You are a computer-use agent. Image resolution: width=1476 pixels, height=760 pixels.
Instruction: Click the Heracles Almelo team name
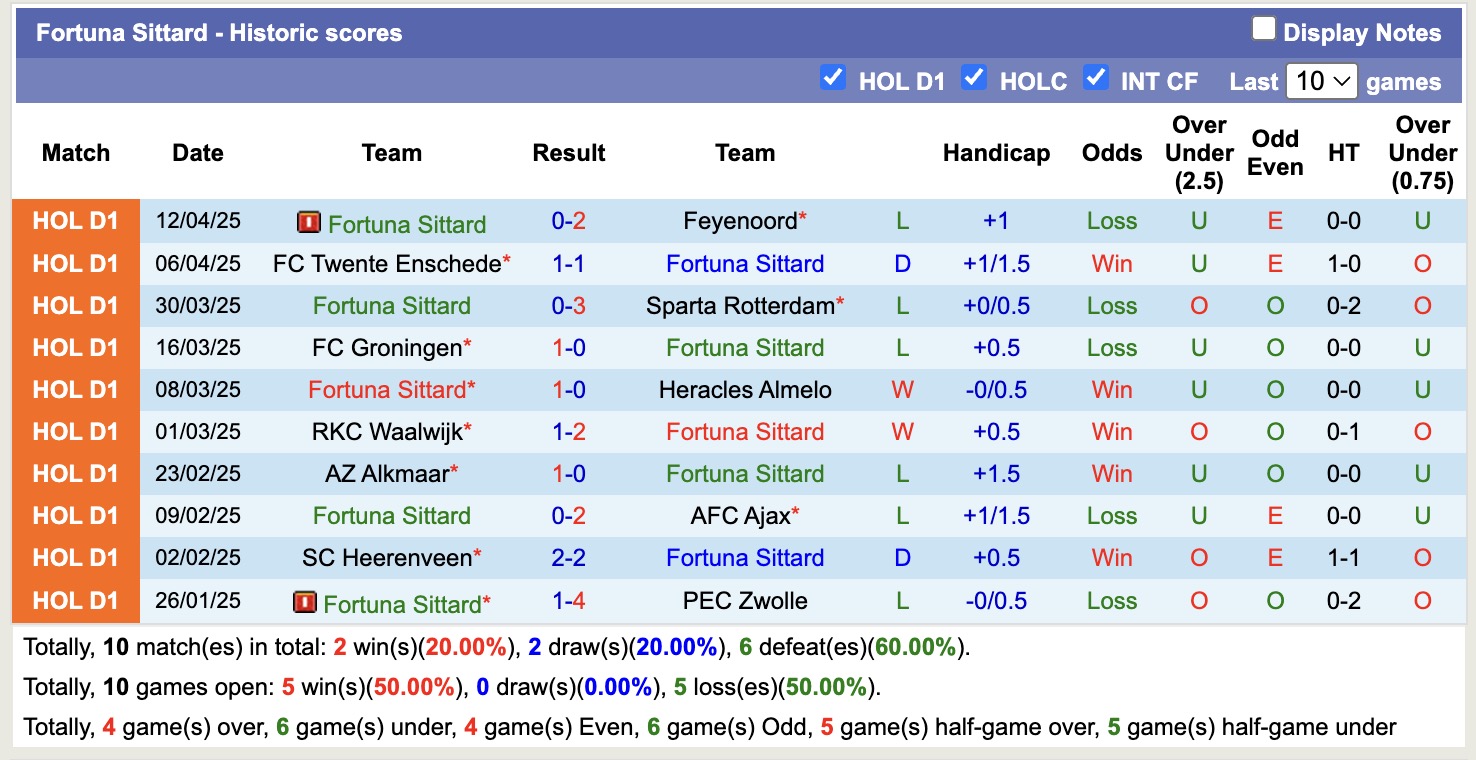click(745, 390)
